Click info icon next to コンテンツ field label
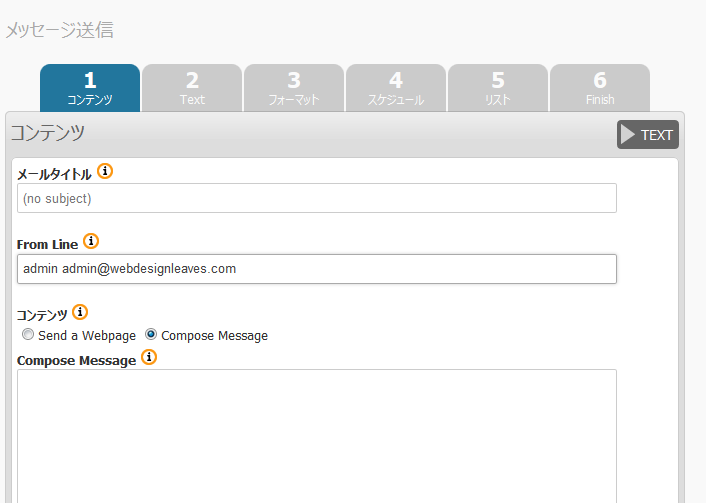Viewport: 706px width, 503px height. coord(80,311)
